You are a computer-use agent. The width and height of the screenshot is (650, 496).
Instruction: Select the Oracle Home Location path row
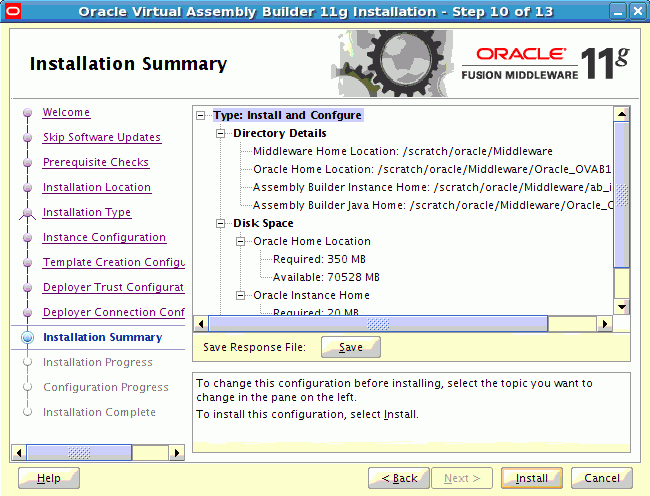432,169
